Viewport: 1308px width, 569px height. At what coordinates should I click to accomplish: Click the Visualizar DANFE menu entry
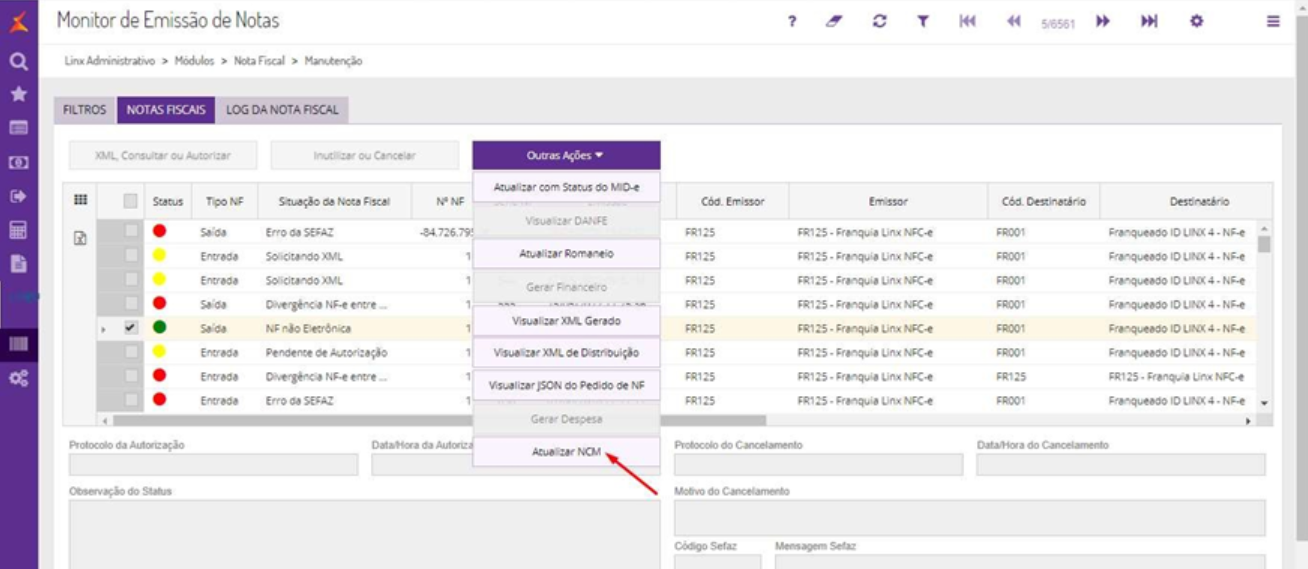pos(566,220)
